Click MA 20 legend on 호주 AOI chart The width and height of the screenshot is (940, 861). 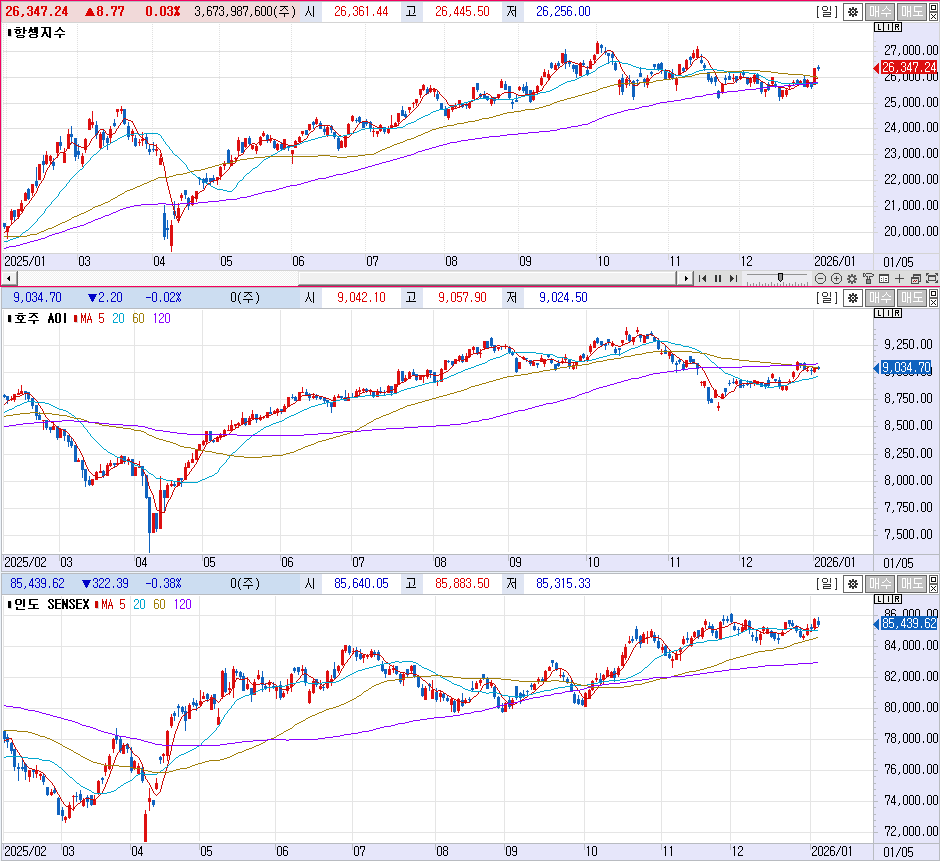(x=118, y=318)
